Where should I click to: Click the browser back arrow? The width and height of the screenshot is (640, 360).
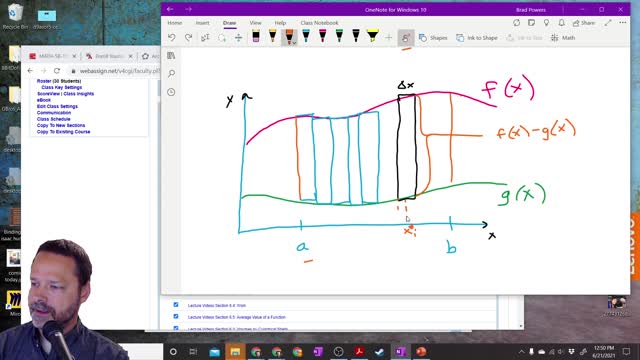(x=30, y=71)
